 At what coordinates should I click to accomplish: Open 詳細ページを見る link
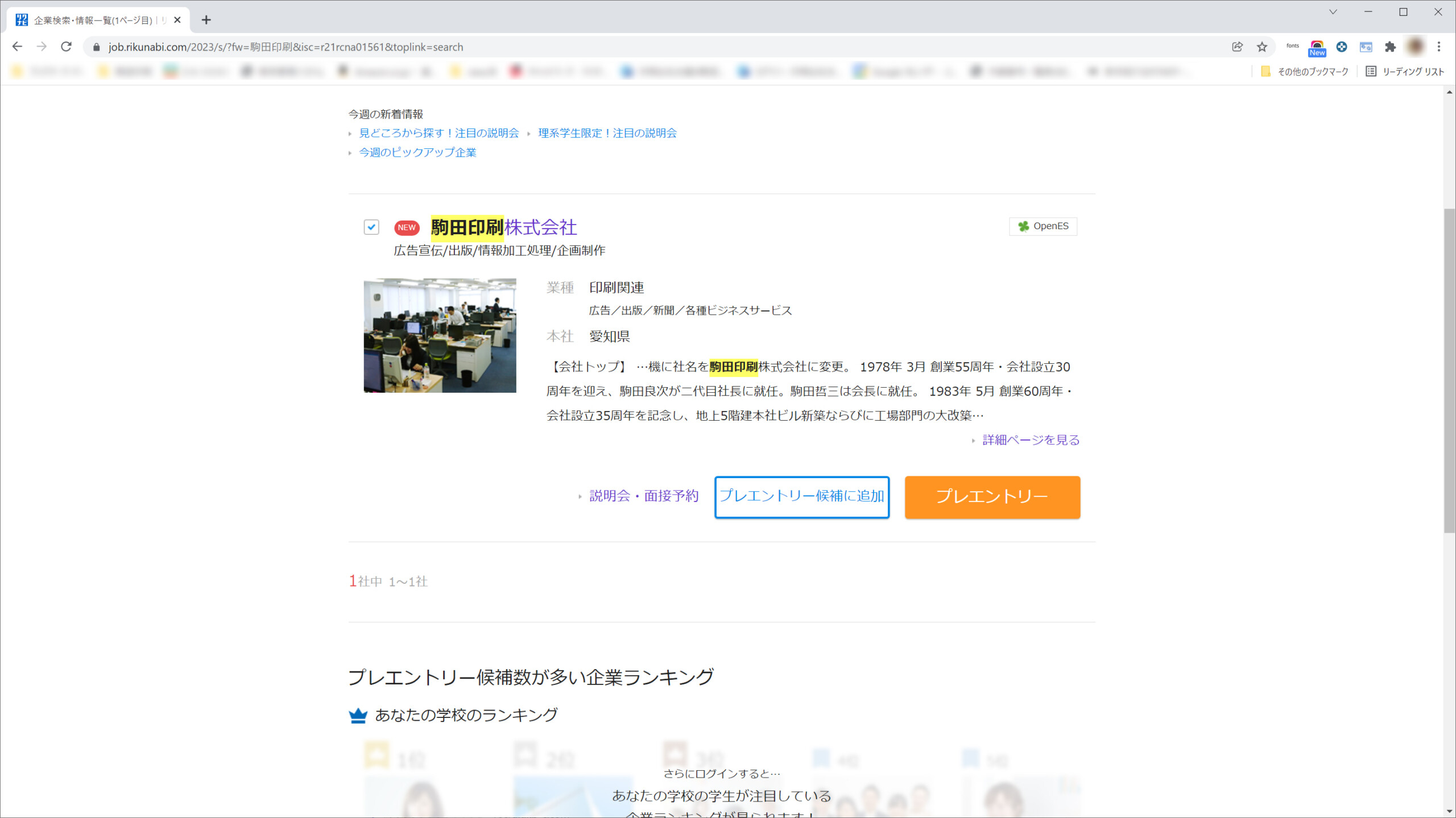[1031, 440]
